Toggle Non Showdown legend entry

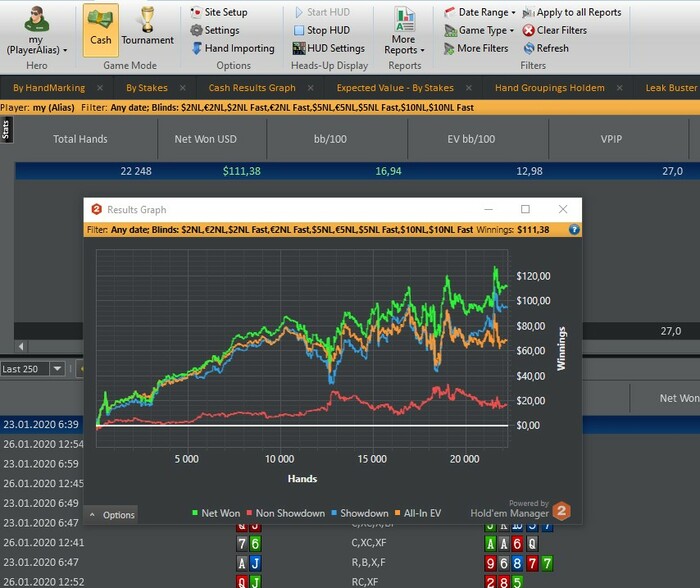tap(286, 513)
